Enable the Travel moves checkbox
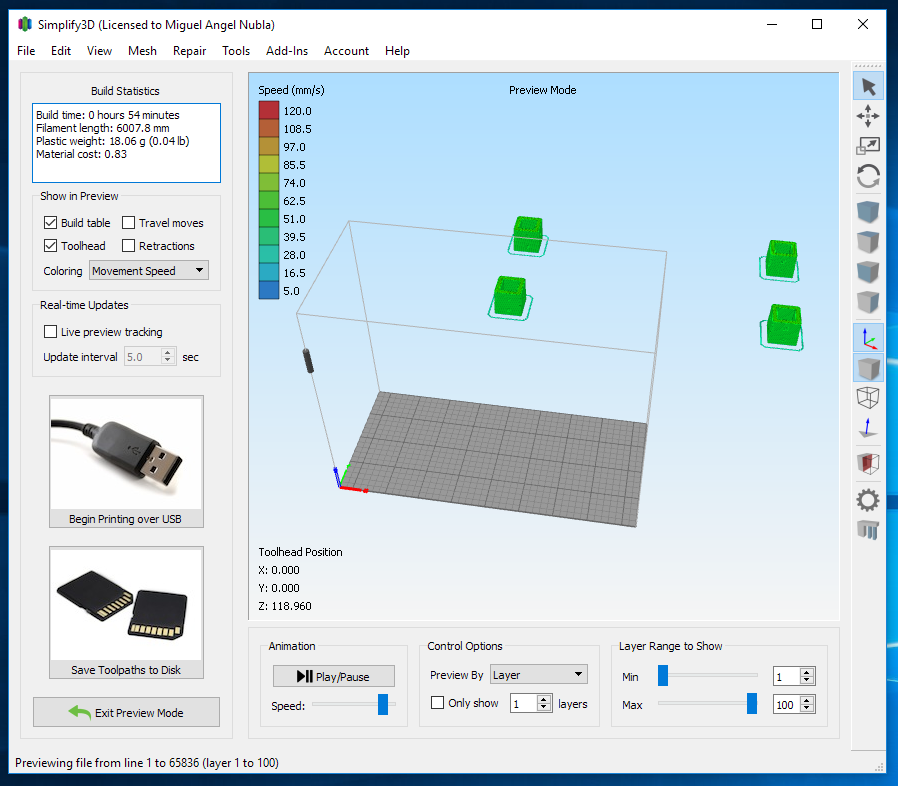Image resolution: width=898 pixels, height=786 pixels. click(128, 222)
